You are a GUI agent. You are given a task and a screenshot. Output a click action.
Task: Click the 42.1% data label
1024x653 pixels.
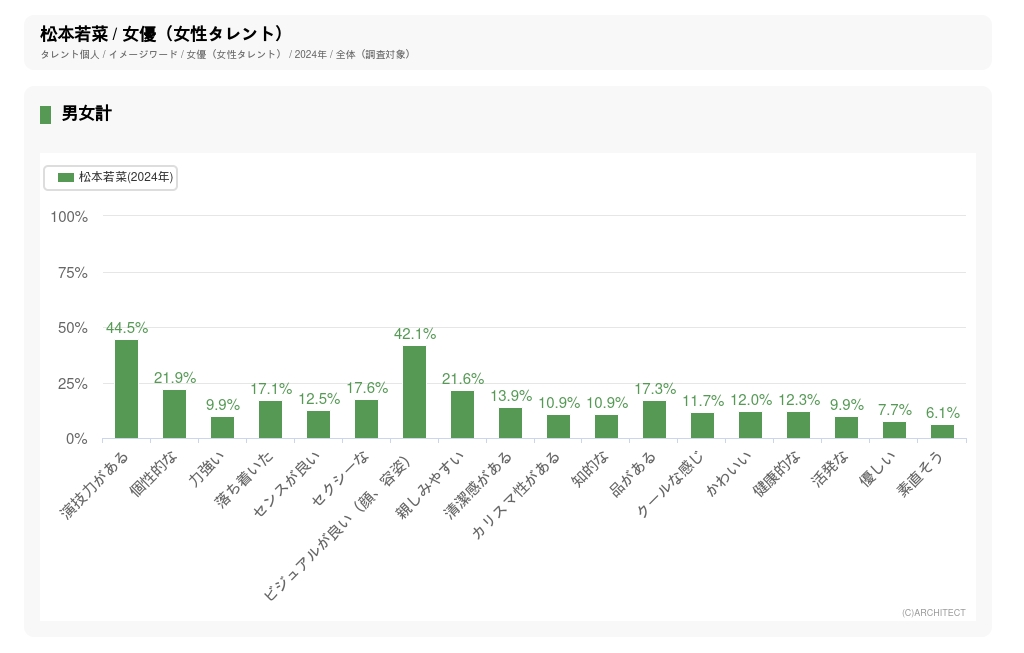(414, 334)
